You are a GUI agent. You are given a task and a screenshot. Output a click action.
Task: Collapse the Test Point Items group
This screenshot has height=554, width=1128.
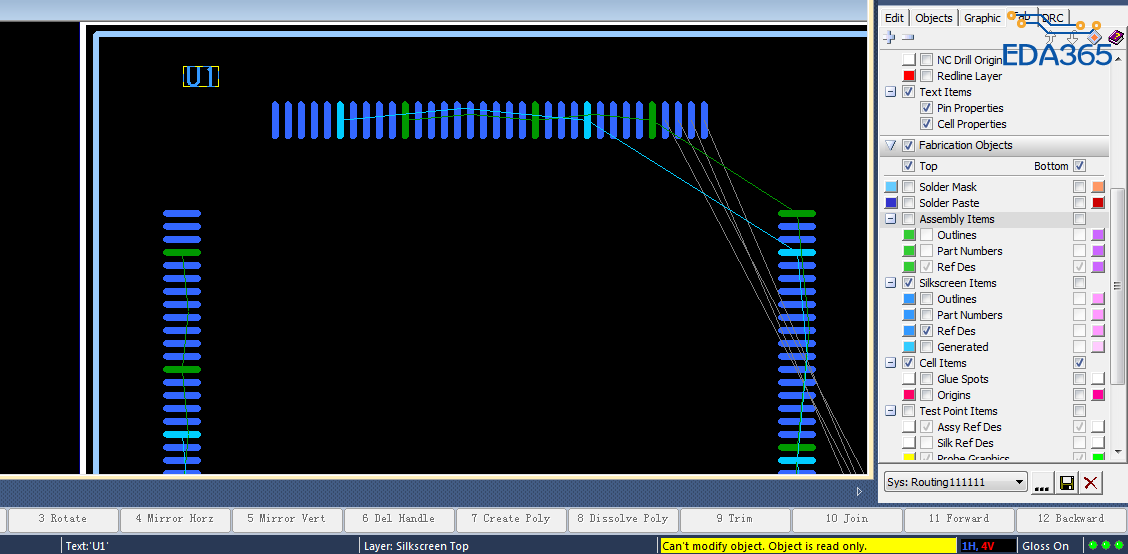(891, 411)
